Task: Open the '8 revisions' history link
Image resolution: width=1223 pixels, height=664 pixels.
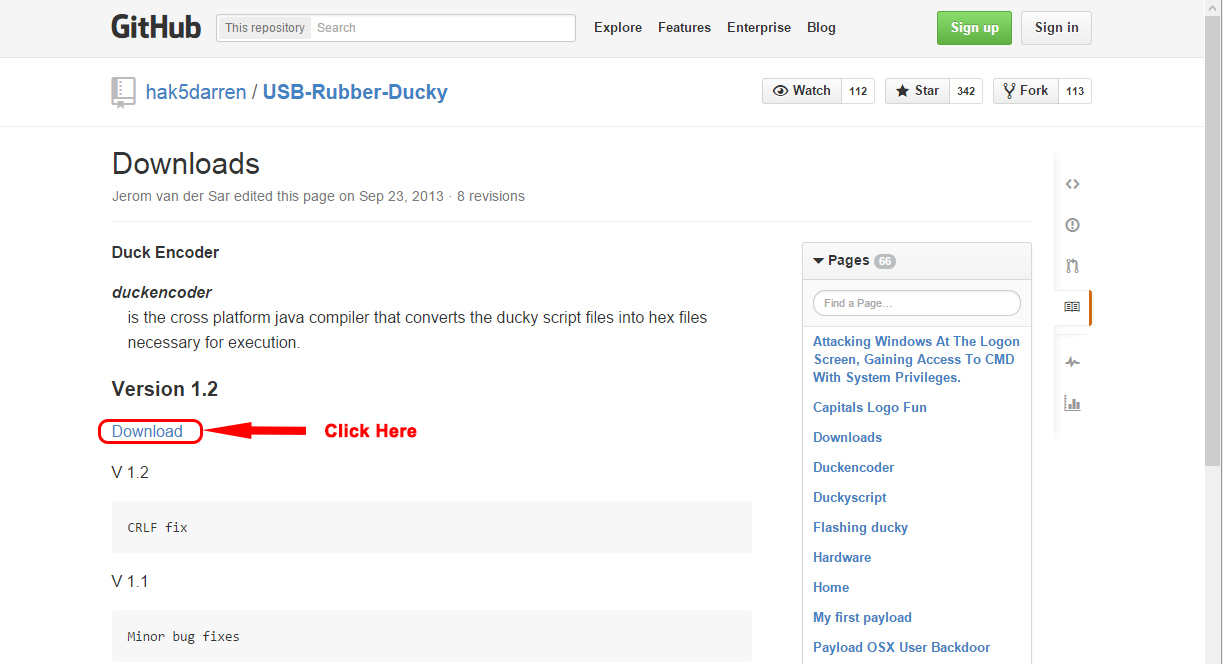Action: point(491,196)
